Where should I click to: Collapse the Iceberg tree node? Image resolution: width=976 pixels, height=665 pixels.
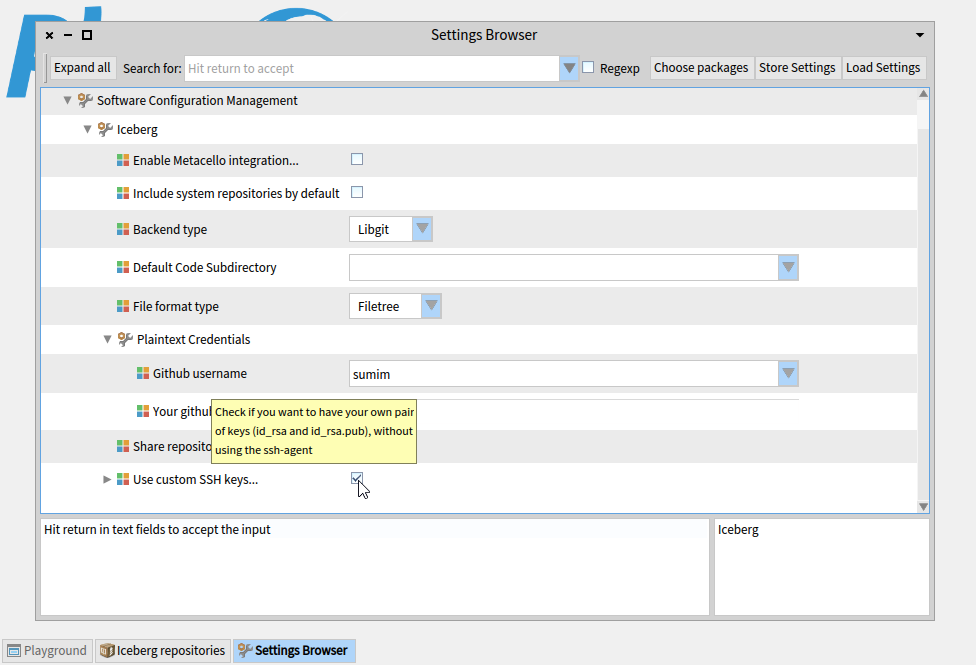[x=87, y=130]
